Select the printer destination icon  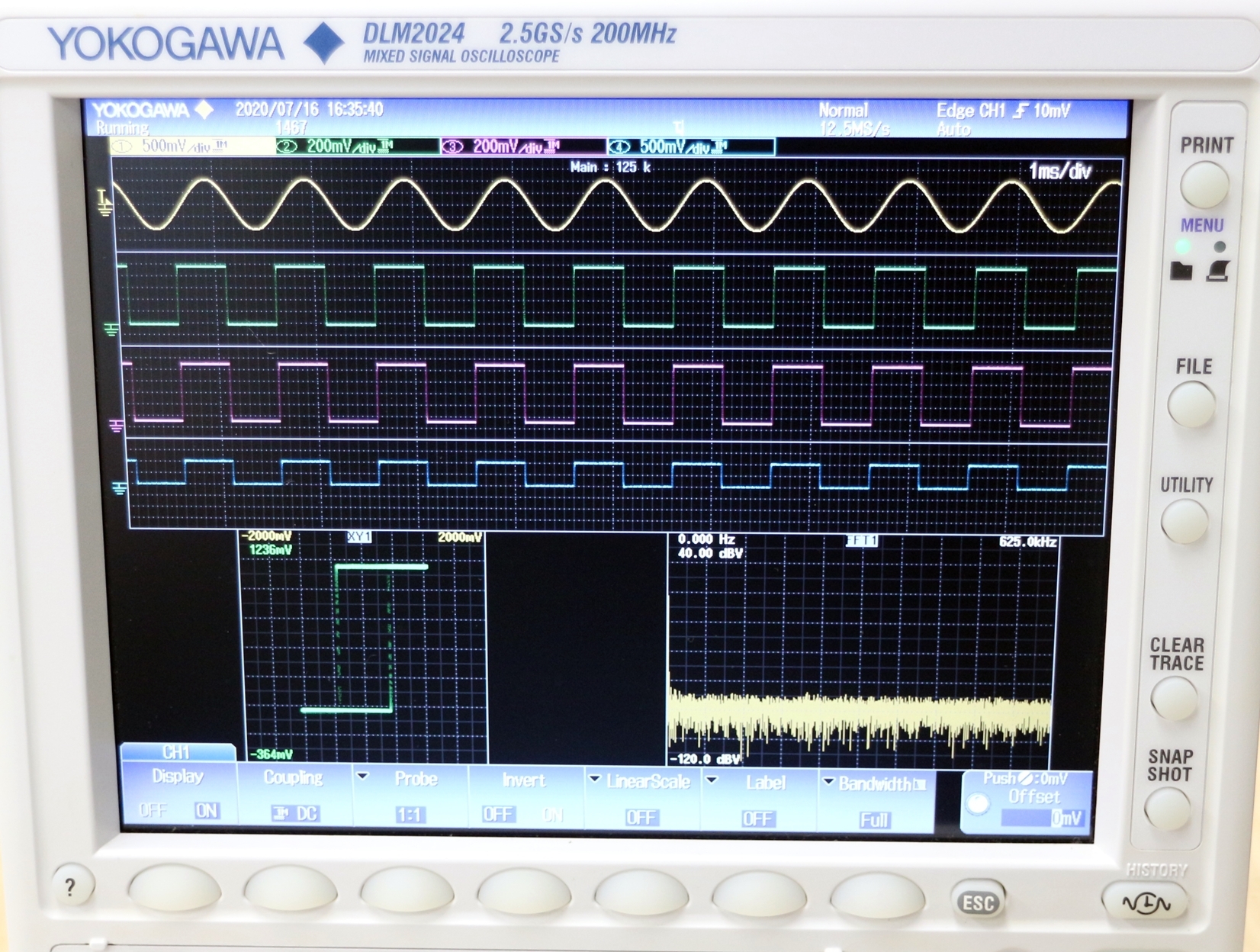1218,270
